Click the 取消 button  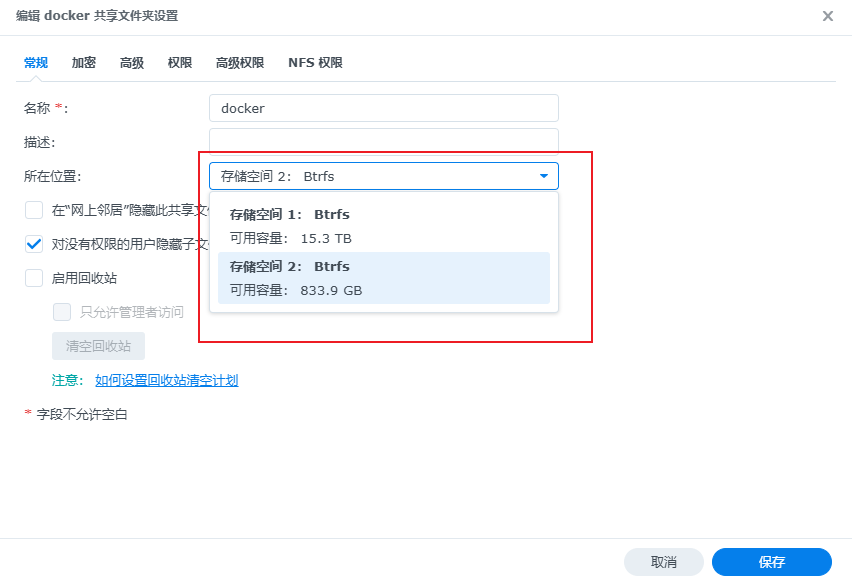pyautogui.click(x=663, y=562)
